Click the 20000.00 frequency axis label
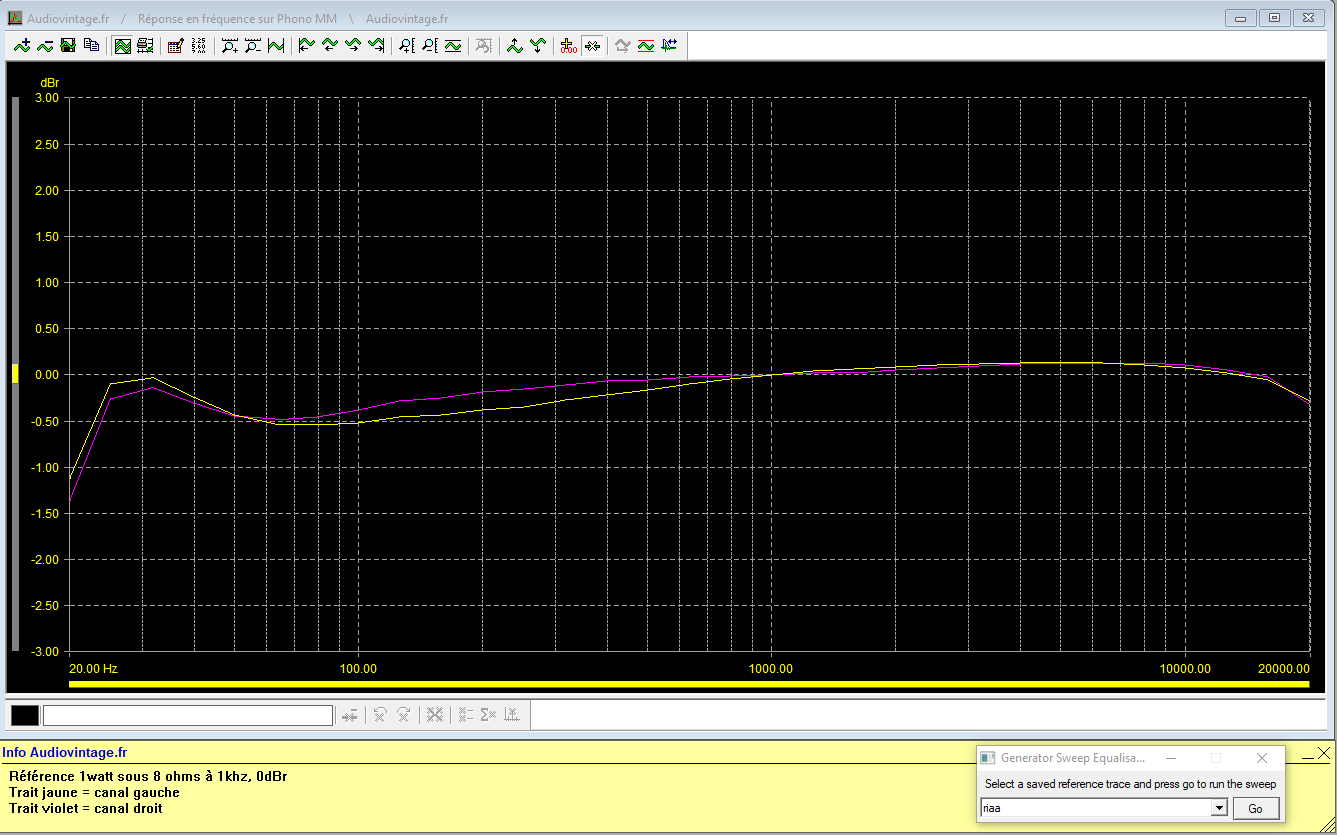Screen dimensions: 1337x835 coord(1284,668)
